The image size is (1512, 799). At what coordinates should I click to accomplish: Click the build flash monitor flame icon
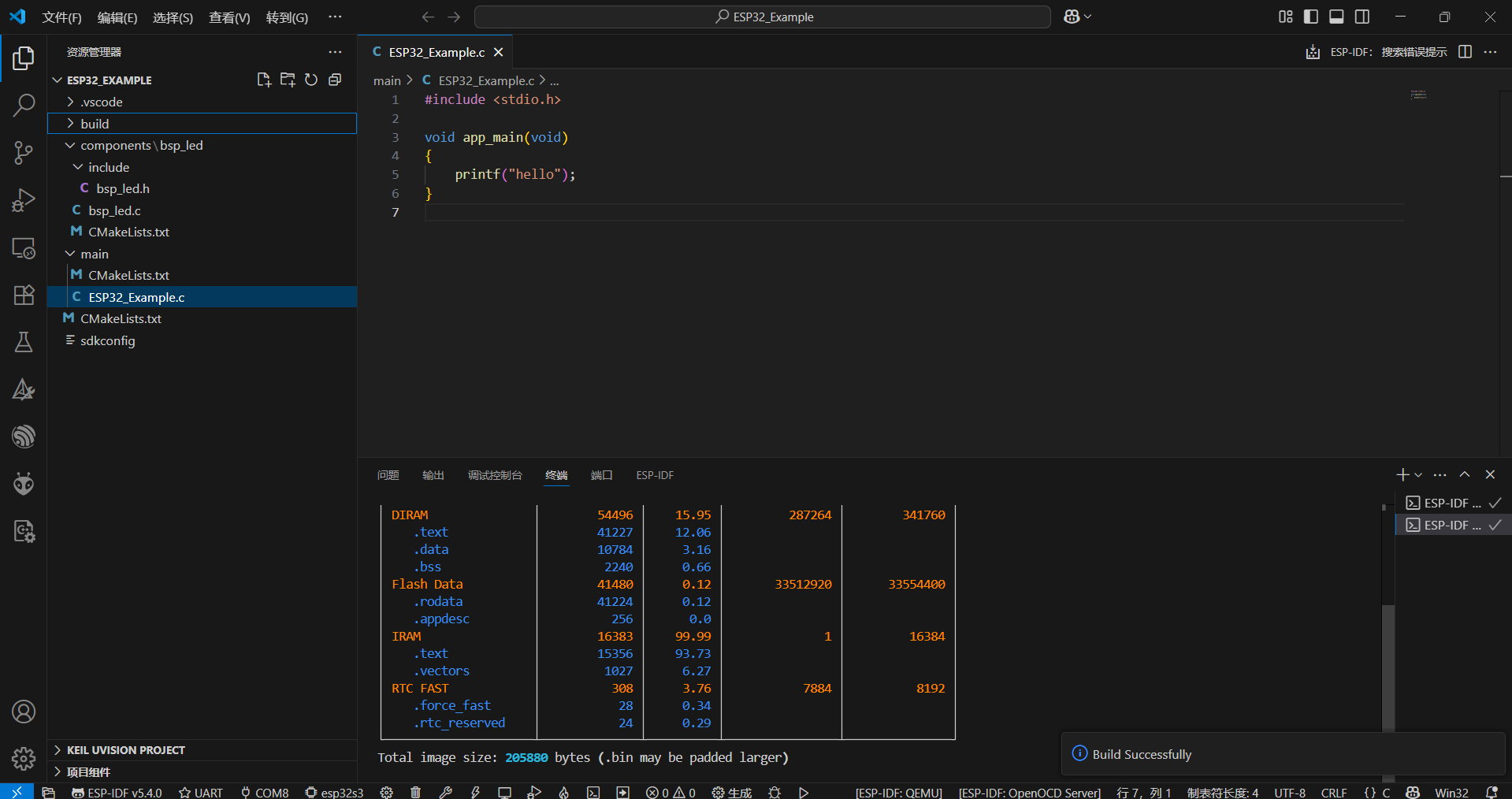click(564, 792)
